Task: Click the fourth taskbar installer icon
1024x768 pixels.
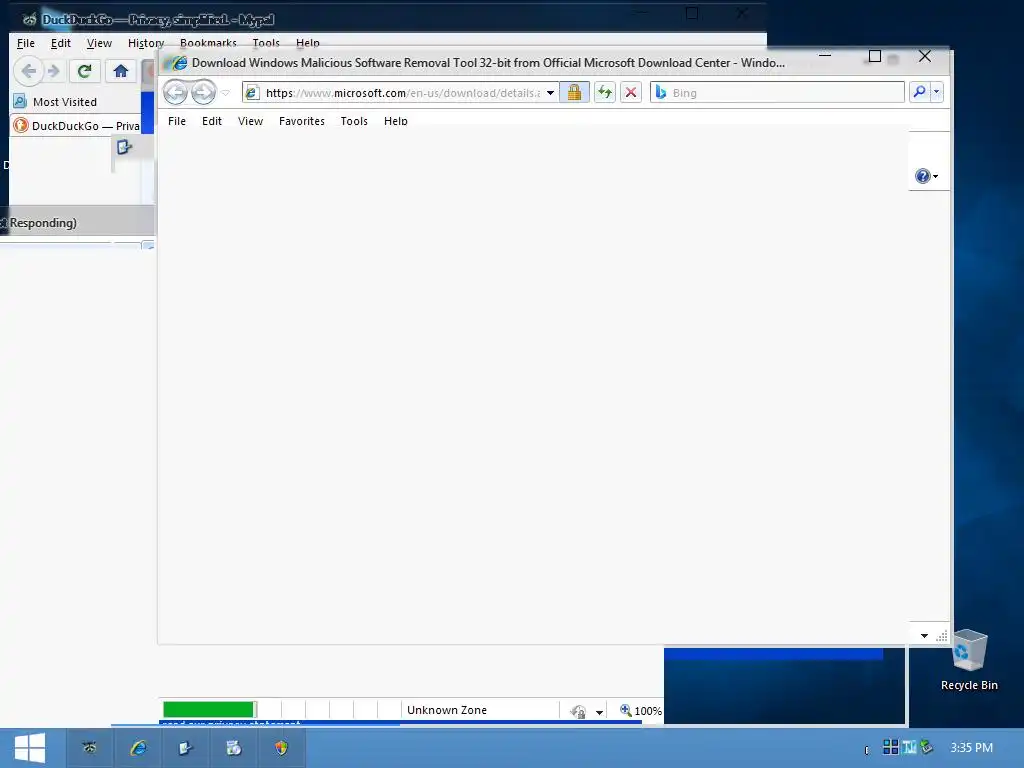Action: coord(234,748)
